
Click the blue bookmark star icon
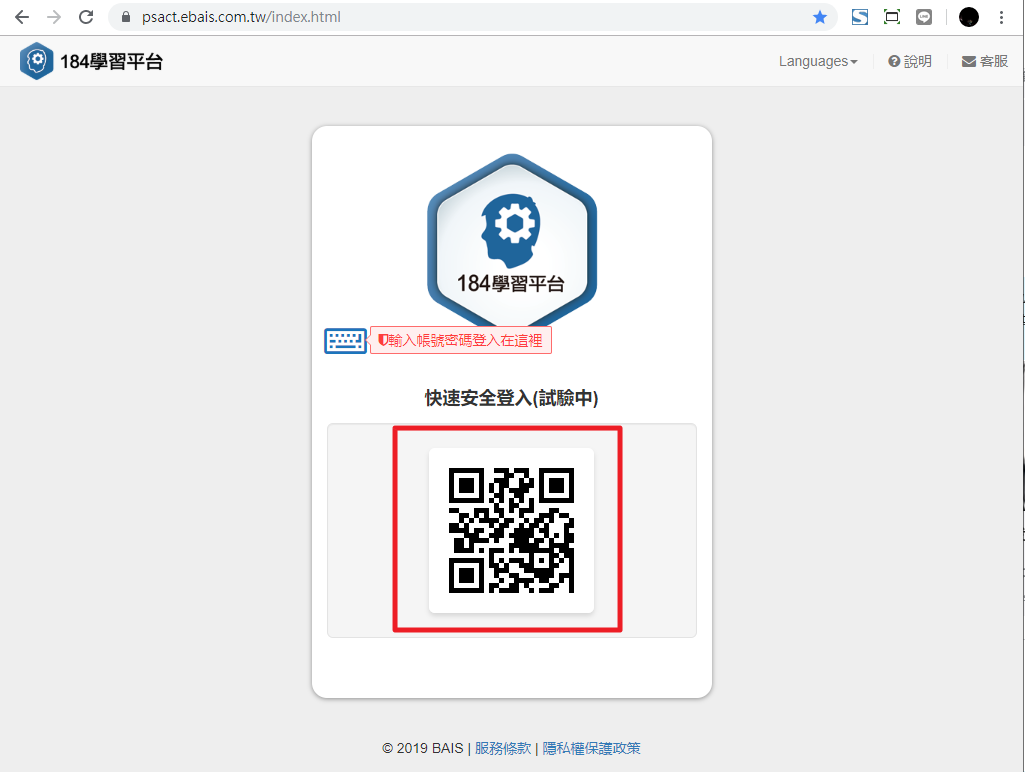820,17
